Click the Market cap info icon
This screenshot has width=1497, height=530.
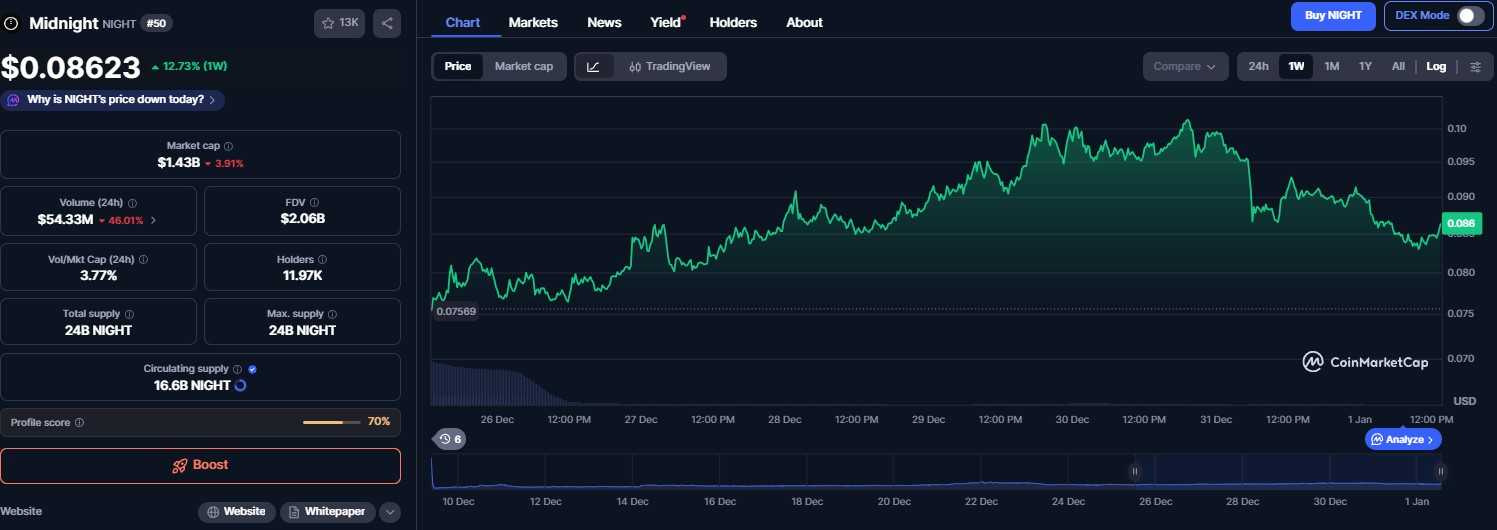(x=229, y=146)
